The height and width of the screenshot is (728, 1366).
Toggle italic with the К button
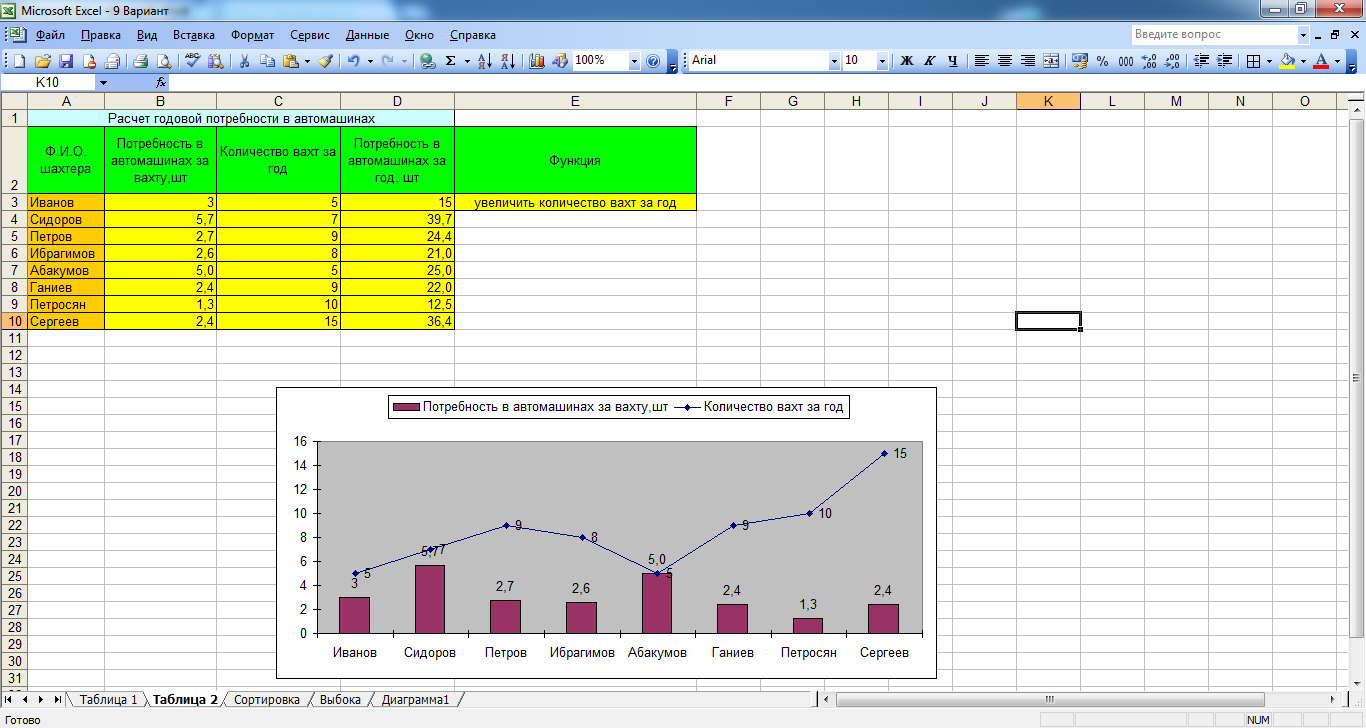tap(930, 61)
